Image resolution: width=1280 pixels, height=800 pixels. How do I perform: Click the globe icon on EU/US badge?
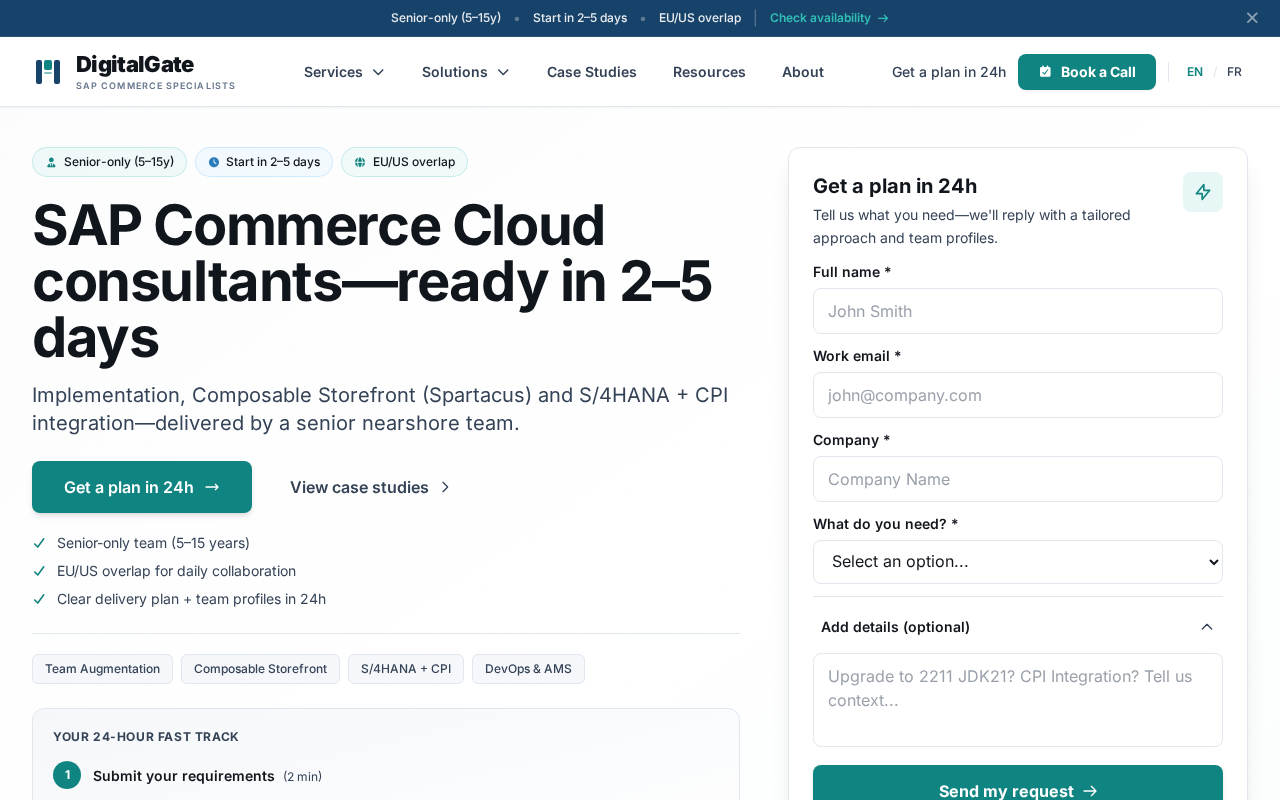point(360,162)
